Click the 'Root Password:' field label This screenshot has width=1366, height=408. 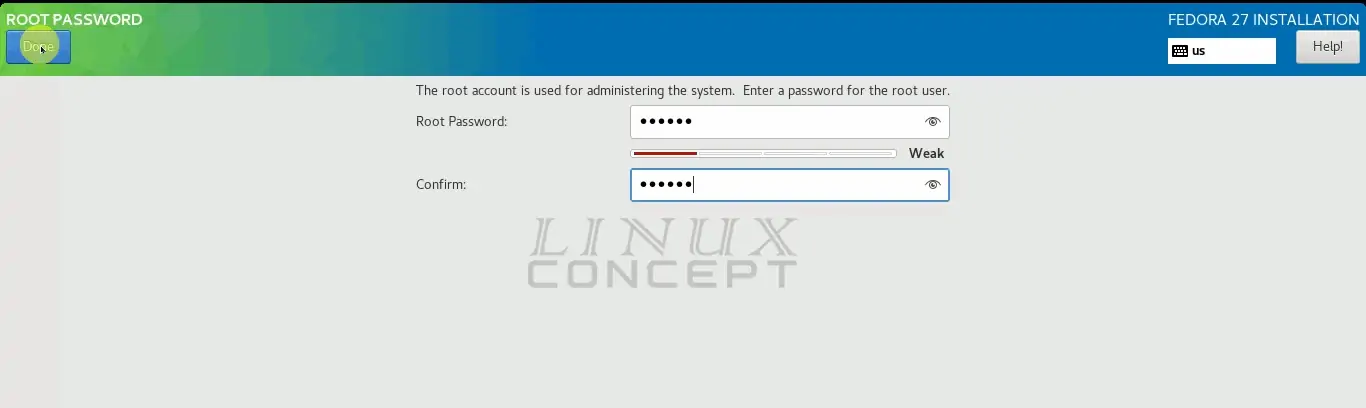click(462, 122)
